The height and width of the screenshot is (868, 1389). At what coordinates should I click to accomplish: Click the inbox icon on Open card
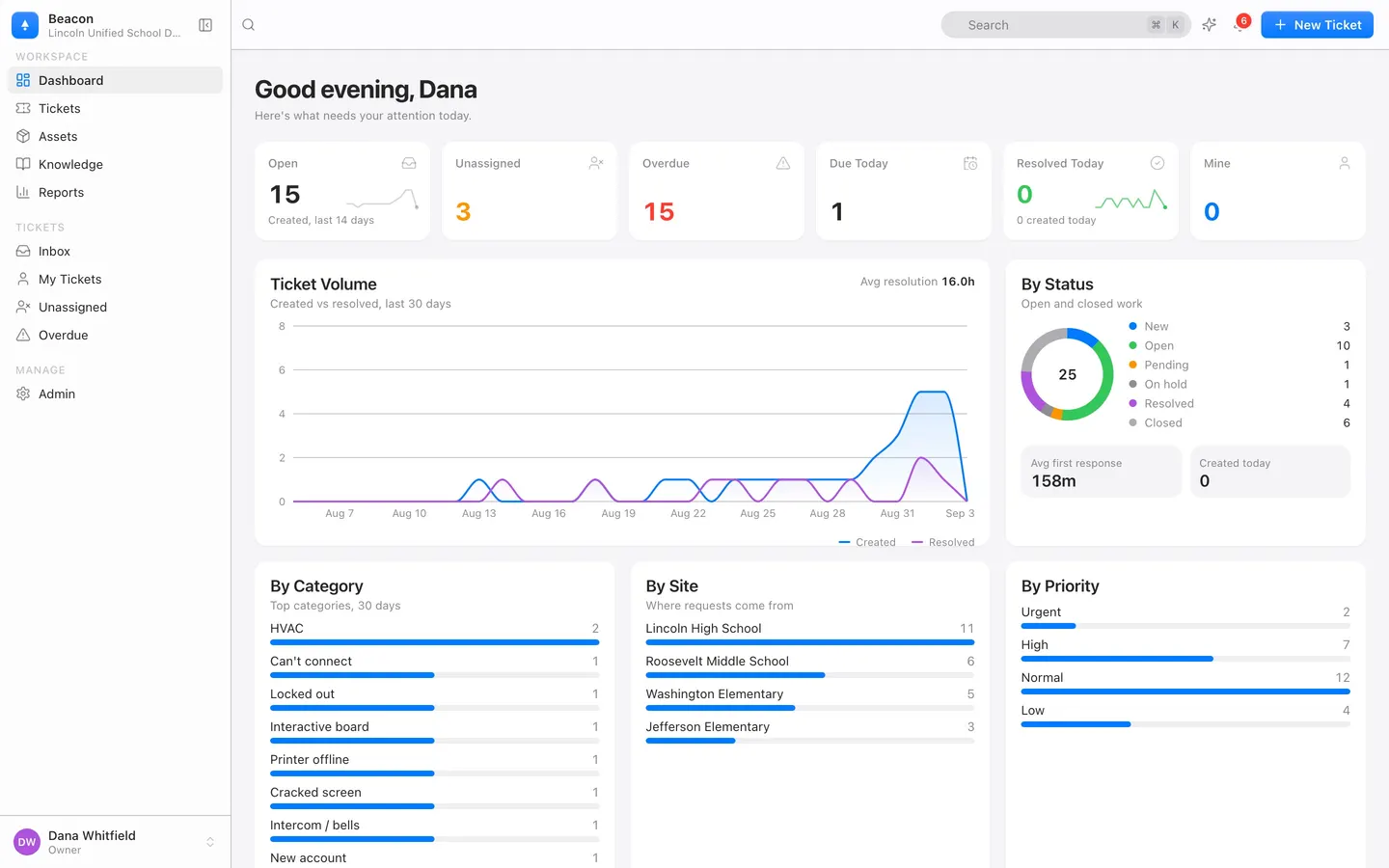click(x=409, y=164)
